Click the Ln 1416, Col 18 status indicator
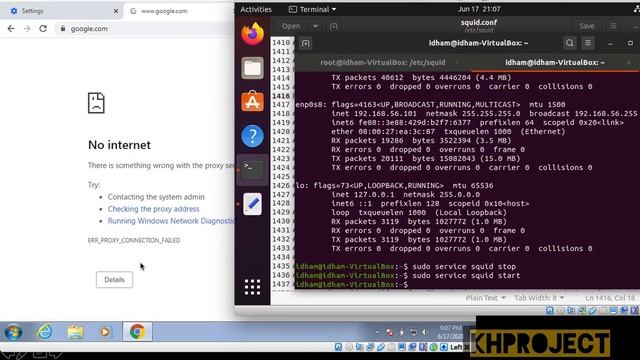The image size is (640, 360). pyautogui.click(x=610, y=298)
